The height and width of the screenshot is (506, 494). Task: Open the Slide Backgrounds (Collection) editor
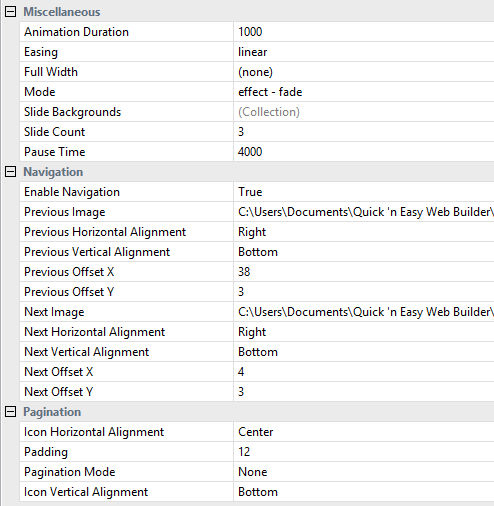[x=364, y=112]
